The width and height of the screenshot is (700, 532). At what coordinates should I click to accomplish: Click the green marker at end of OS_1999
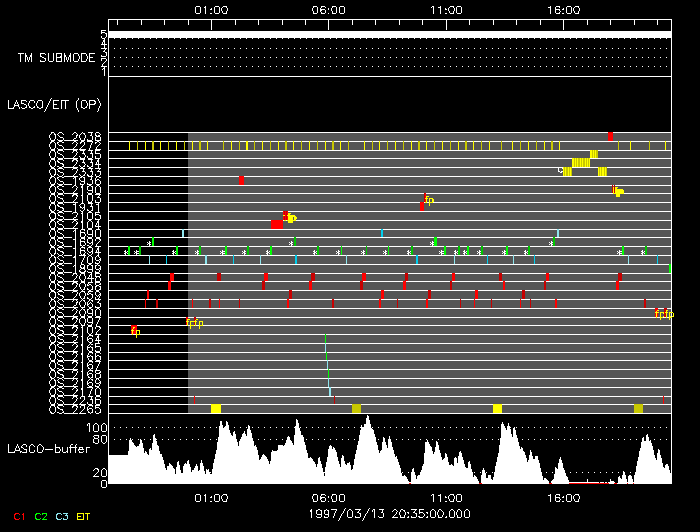coord(670,268)
